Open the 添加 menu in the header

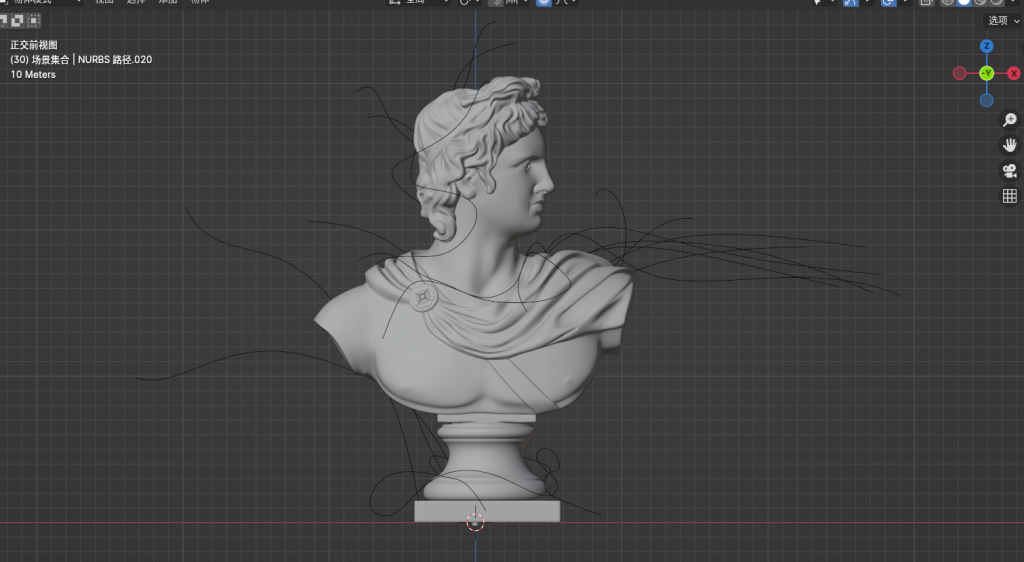click(x=168, y=2)
